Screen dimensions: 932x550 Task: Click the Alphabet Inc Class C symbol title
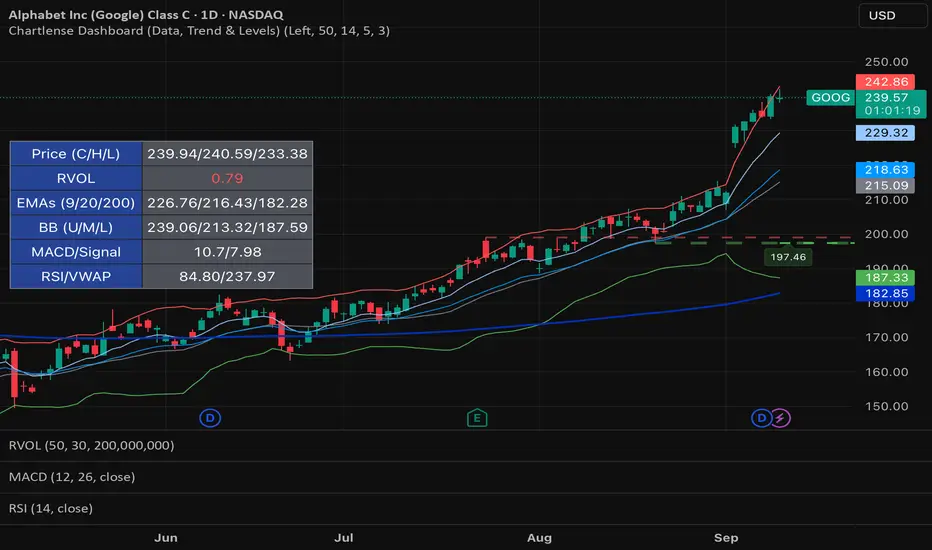[x=146, y=15]
